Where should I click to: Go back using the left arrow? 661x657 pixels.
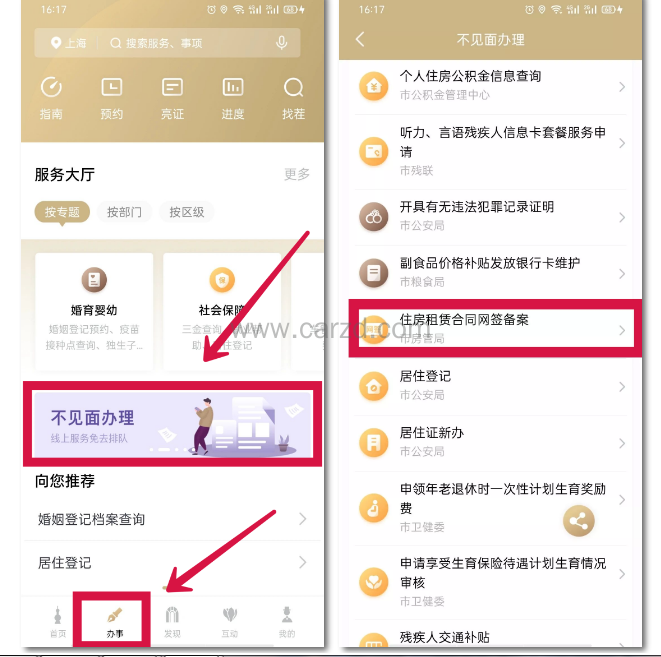click(x=360, y=40)
